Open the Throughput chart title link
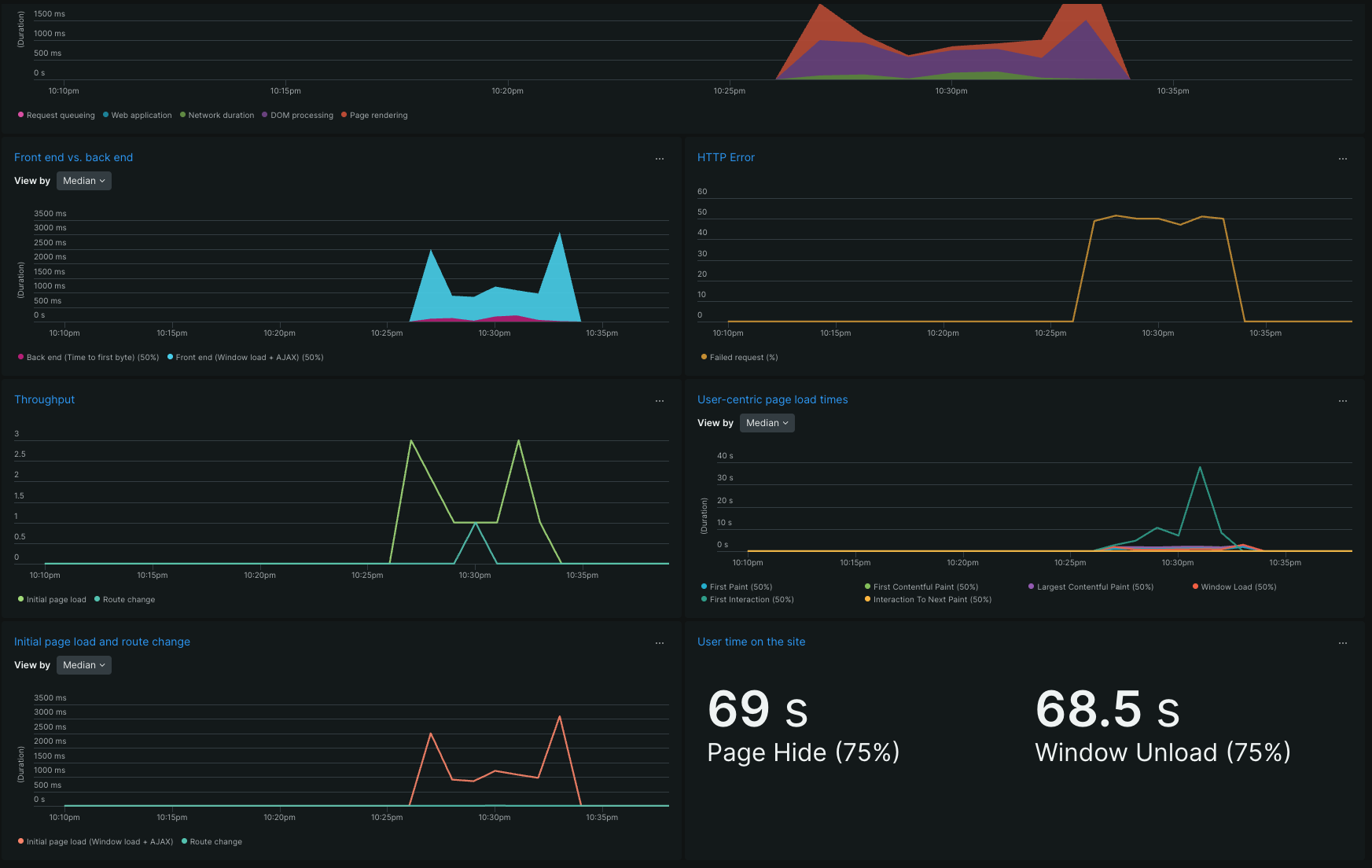The height and width of the screenshot is (868, 1372). (44, 399)
